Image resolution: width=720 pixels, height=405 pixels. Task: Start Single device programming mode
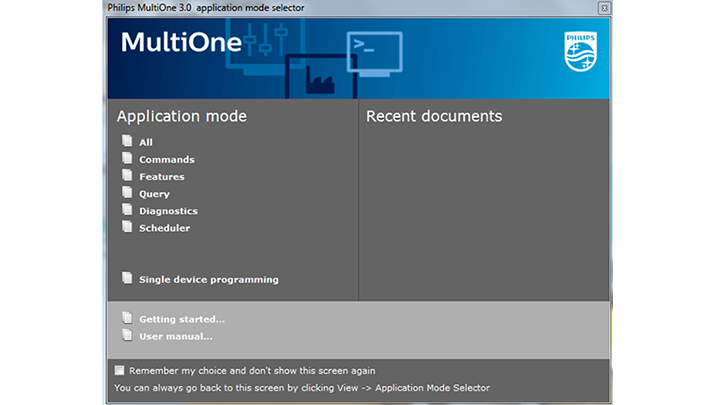pyautogui.click(x=209, y=280)
